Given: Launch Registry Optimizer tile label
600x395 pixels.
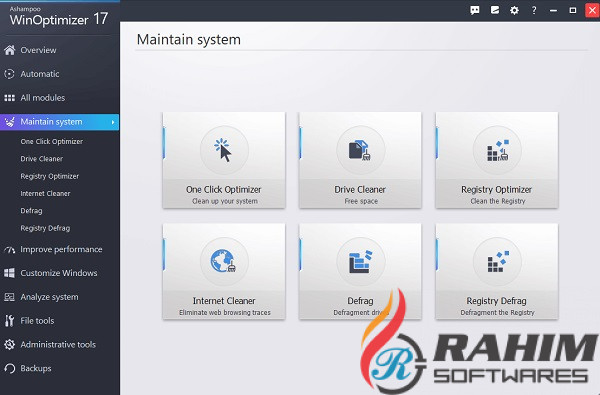Looking at the screenshot, I should pyautogui.click(x=497, y=189).
